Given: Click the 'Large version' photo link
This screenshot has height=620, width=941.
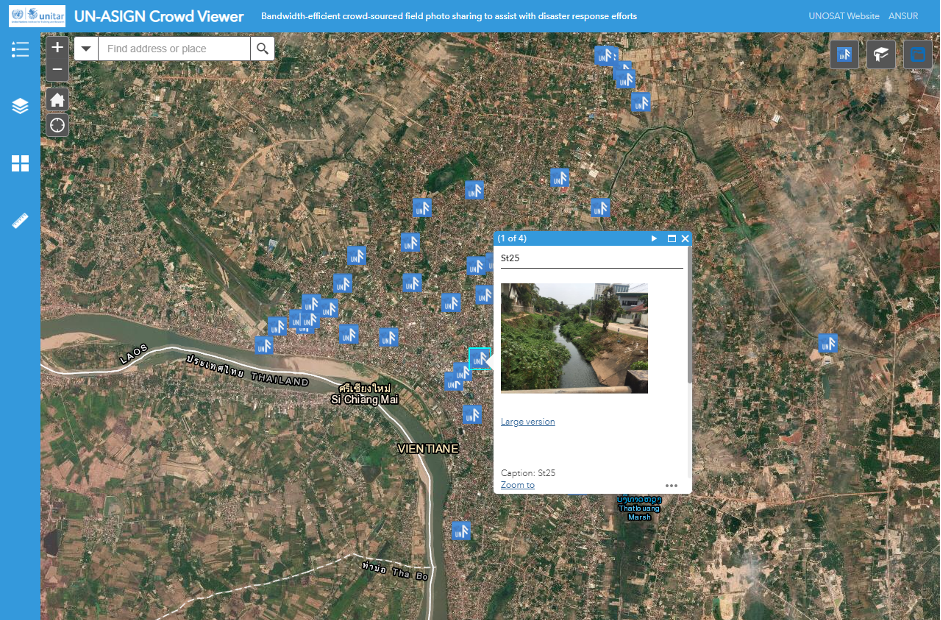Looking at the screenshot, I should (527, 422).
